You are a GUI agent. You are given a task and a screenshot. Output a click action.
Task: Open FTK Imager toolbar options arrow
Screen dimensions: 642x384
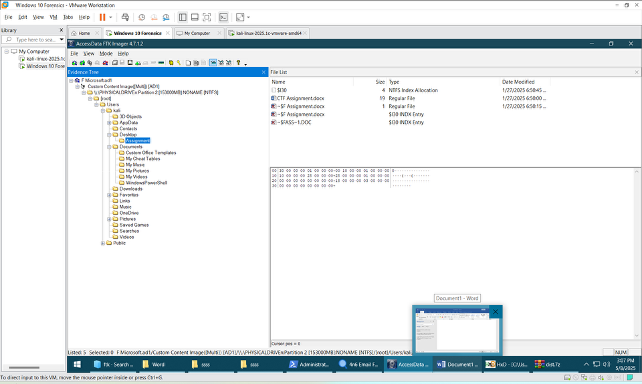click(245, 64)
